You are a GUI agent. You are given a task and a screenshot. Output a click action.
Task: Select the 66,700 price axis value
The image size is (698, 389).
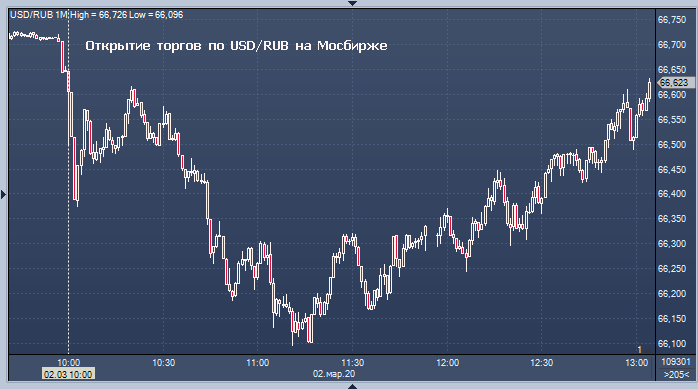pos(672,45)
